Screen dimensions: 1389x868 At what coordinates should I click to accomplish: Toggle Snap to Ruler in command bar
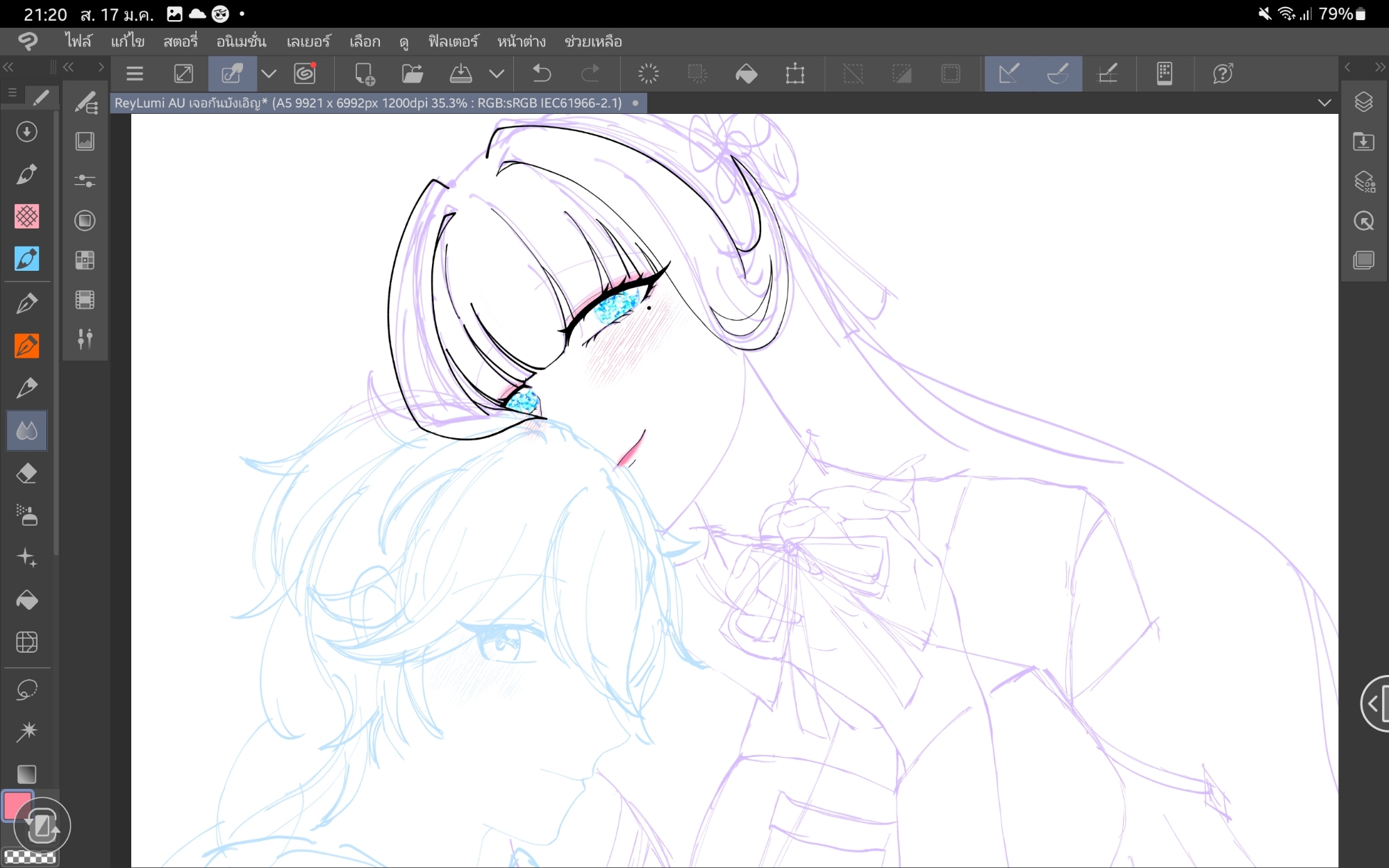click(1008, 74)
